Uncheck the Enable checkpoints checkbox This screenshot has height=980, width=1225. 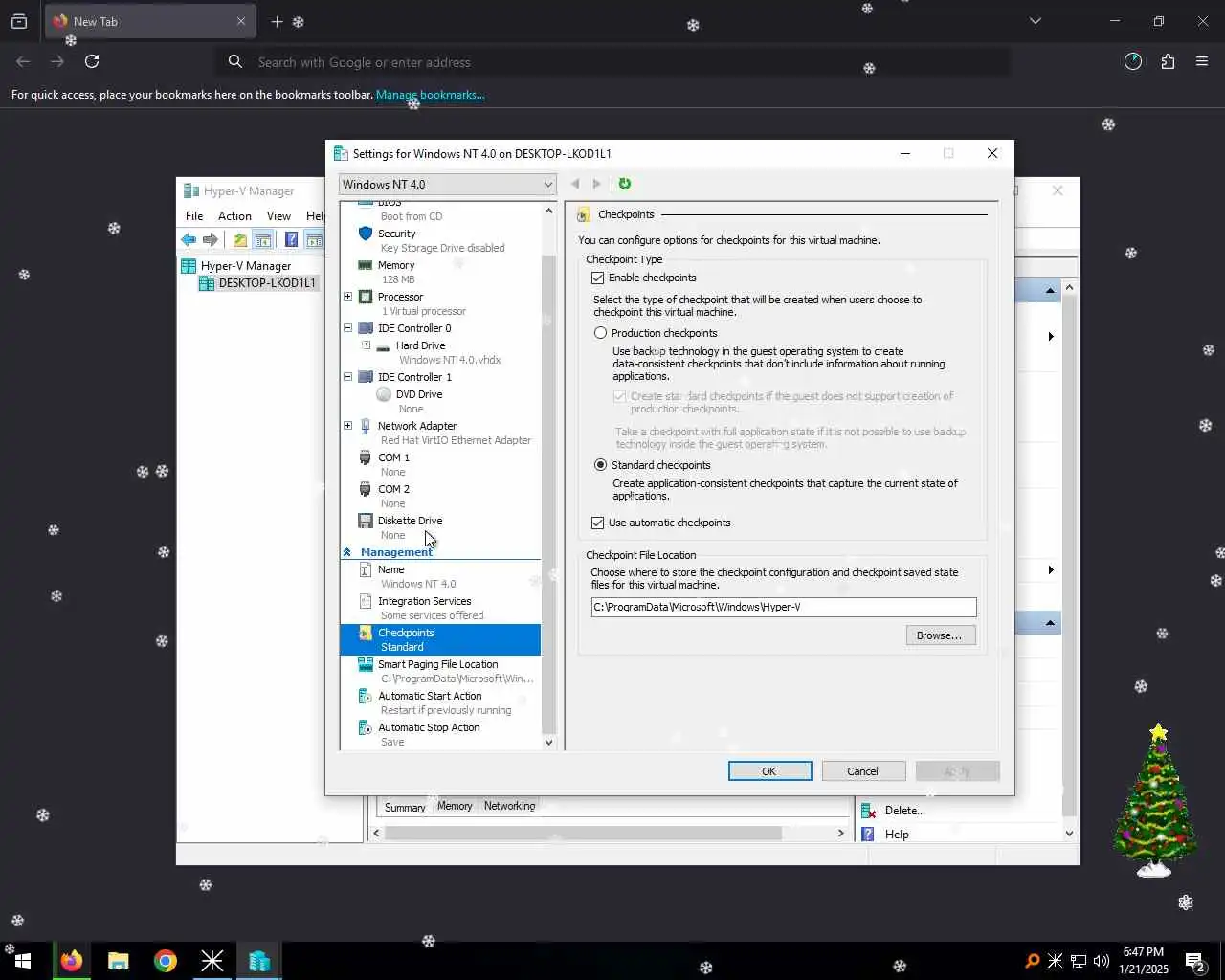(598, 278)
